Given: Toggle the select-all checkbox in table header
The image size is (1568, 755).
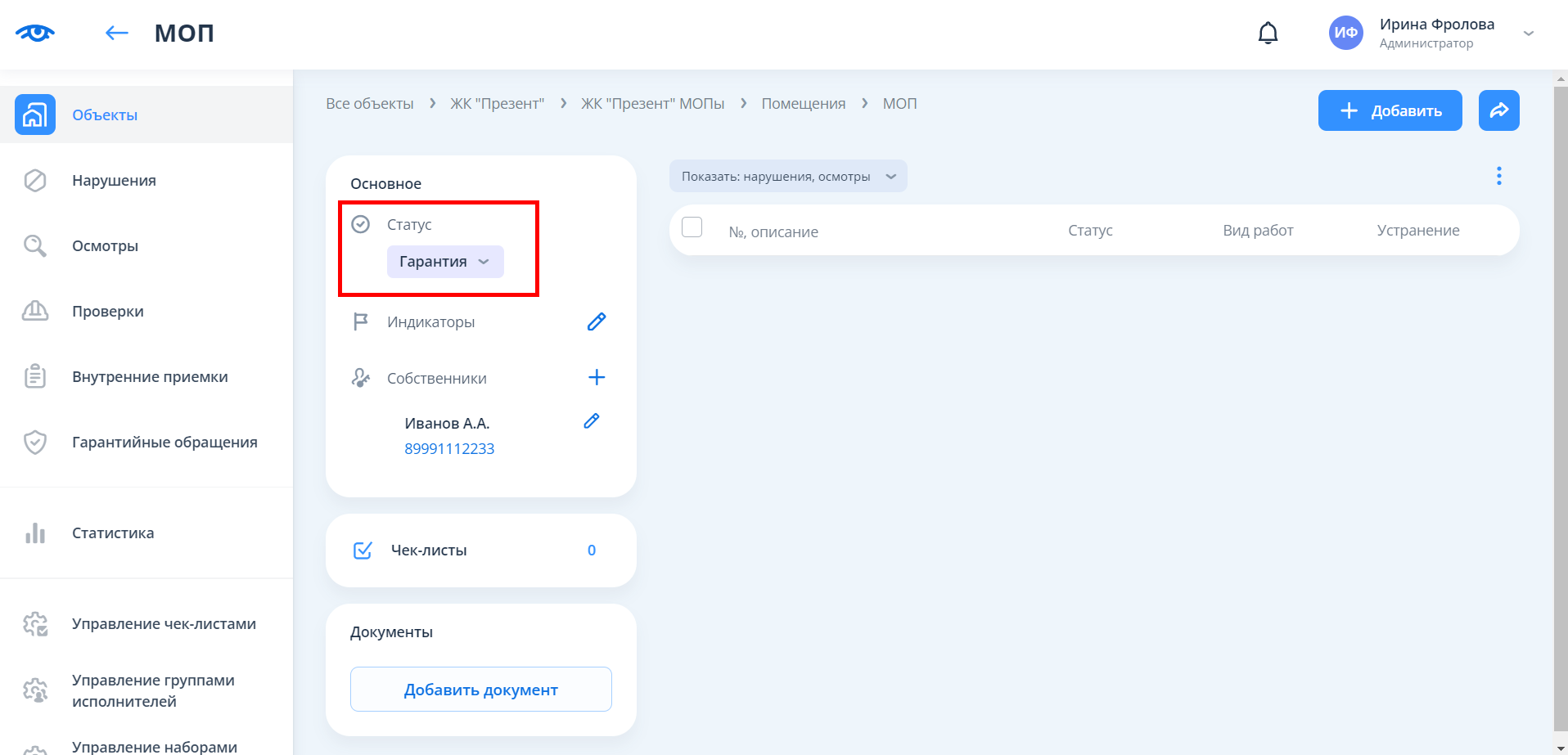Looking at the screenshot, I should (692, 227).
